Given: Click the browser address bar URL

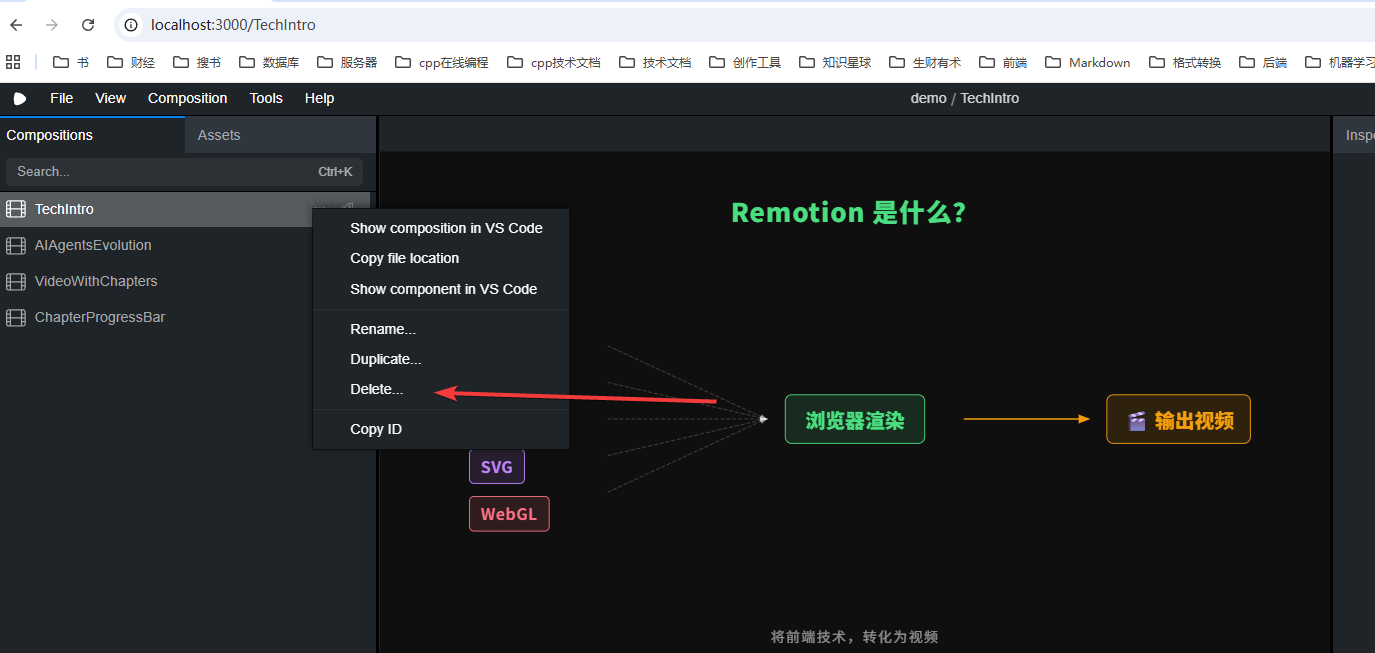Looking at the screenshot, I should click(x=233, y=25).
